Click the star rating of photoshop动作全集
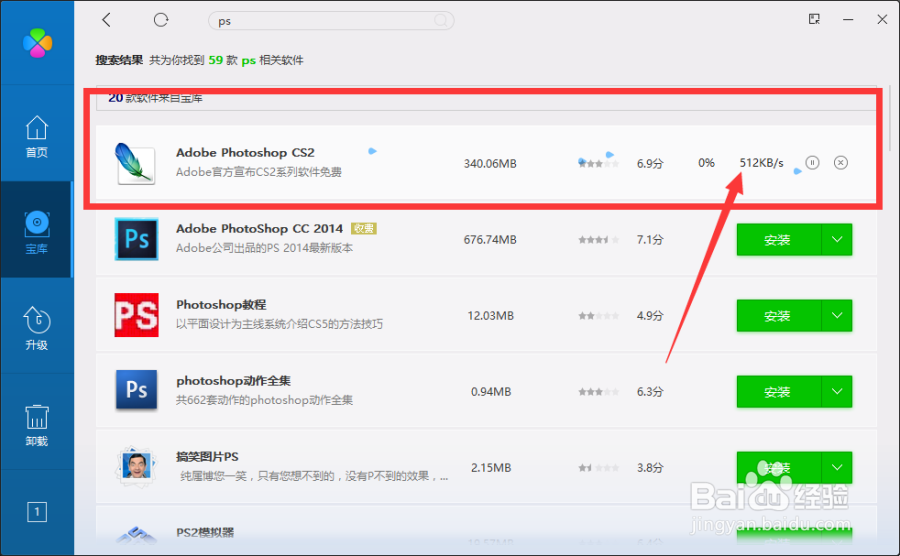The width and height of the screenshot is (900, 556). click(x=599, y=392)
